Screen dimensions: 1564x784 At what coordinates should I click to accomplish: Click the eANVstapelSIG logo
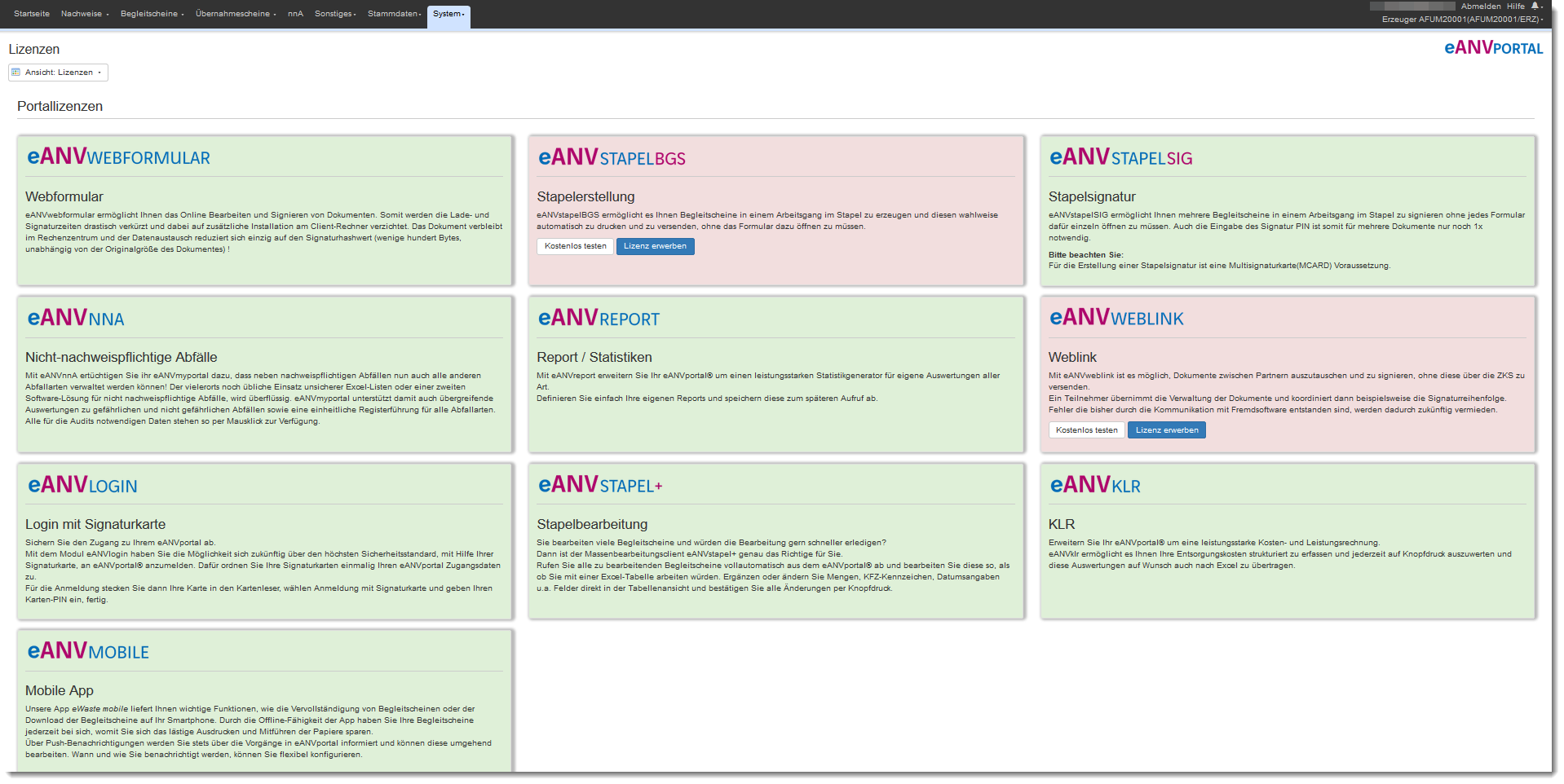click(x=1120, y=156)
